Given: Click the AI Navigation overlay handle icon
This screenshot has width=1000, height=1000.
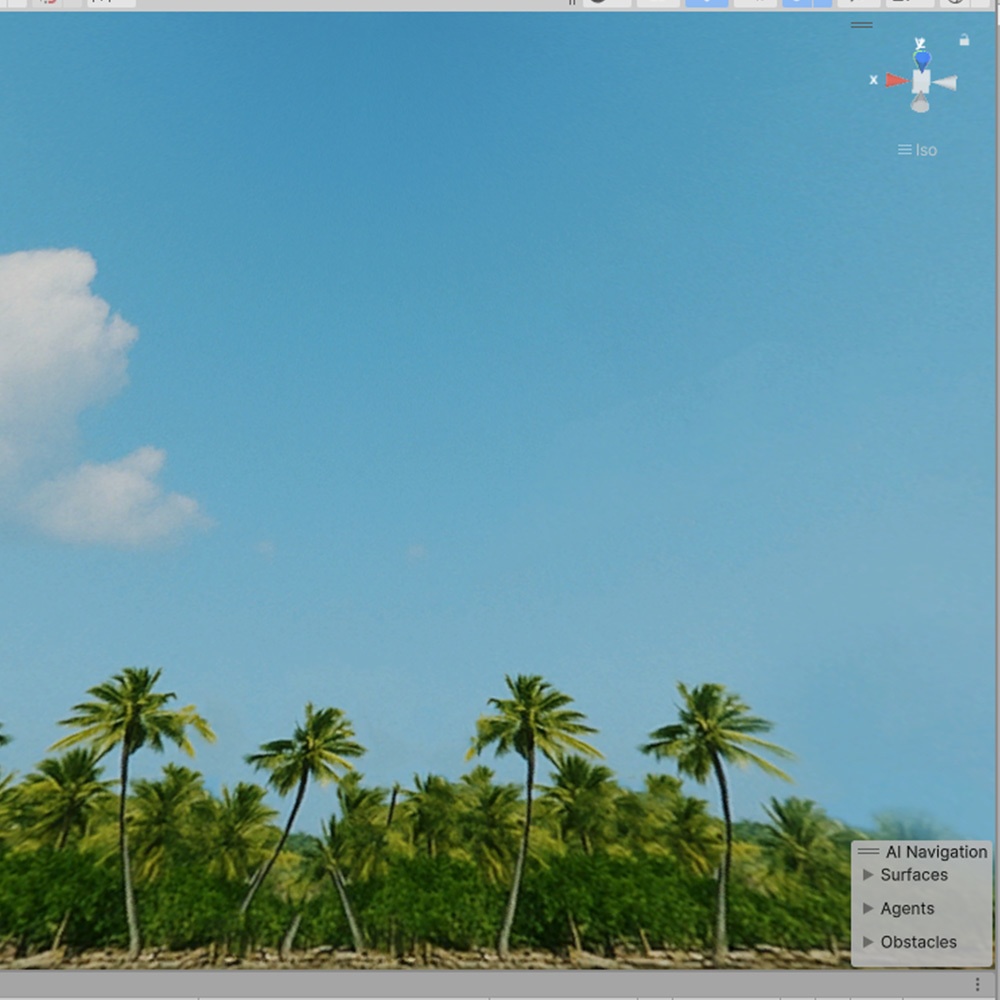Looking at the screenshot, I should click(869, 851).
